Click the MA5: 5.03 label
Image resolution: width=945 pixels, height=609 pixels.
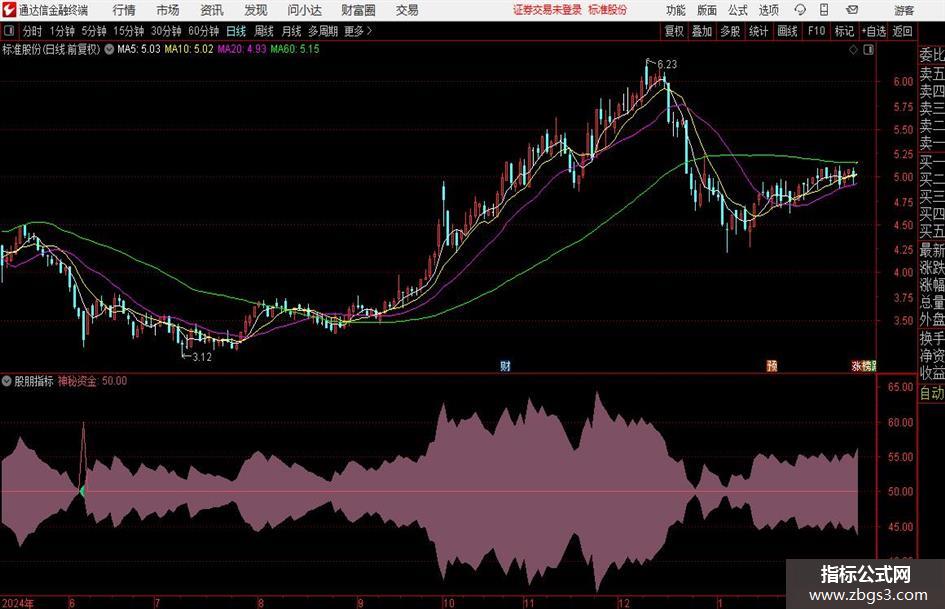(x=139, y=49)
